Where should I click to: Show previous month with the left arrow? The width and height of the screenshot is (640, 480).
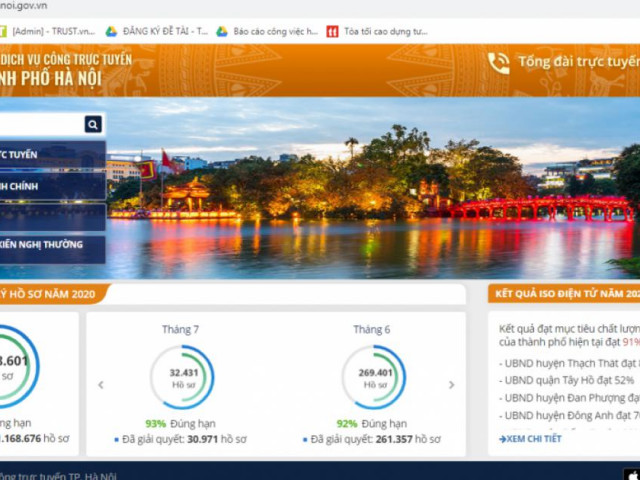100,385
